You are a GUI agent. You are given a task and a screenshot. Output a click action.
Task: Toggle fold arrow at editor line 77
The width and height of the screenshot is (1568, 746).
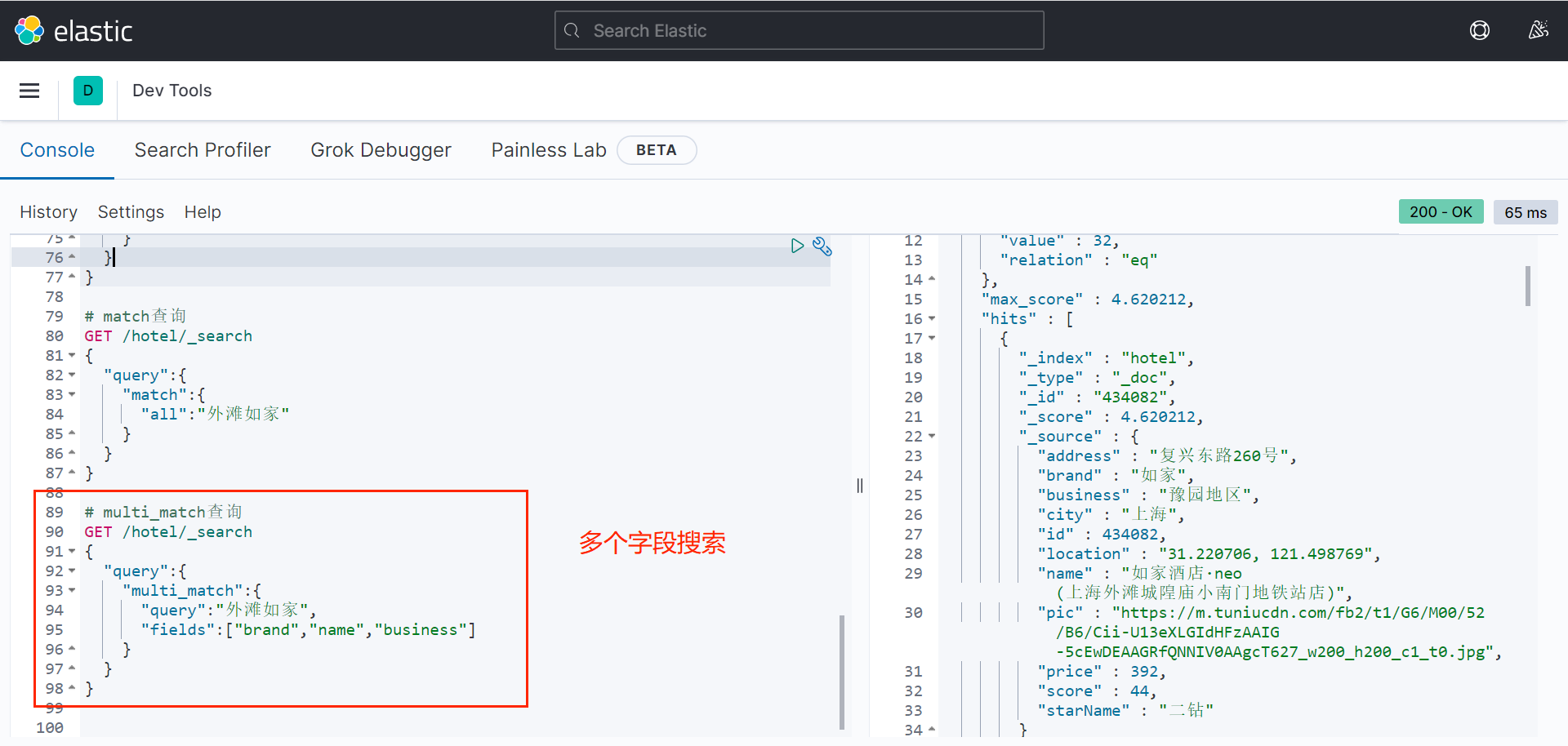click(x=72, y=277)
